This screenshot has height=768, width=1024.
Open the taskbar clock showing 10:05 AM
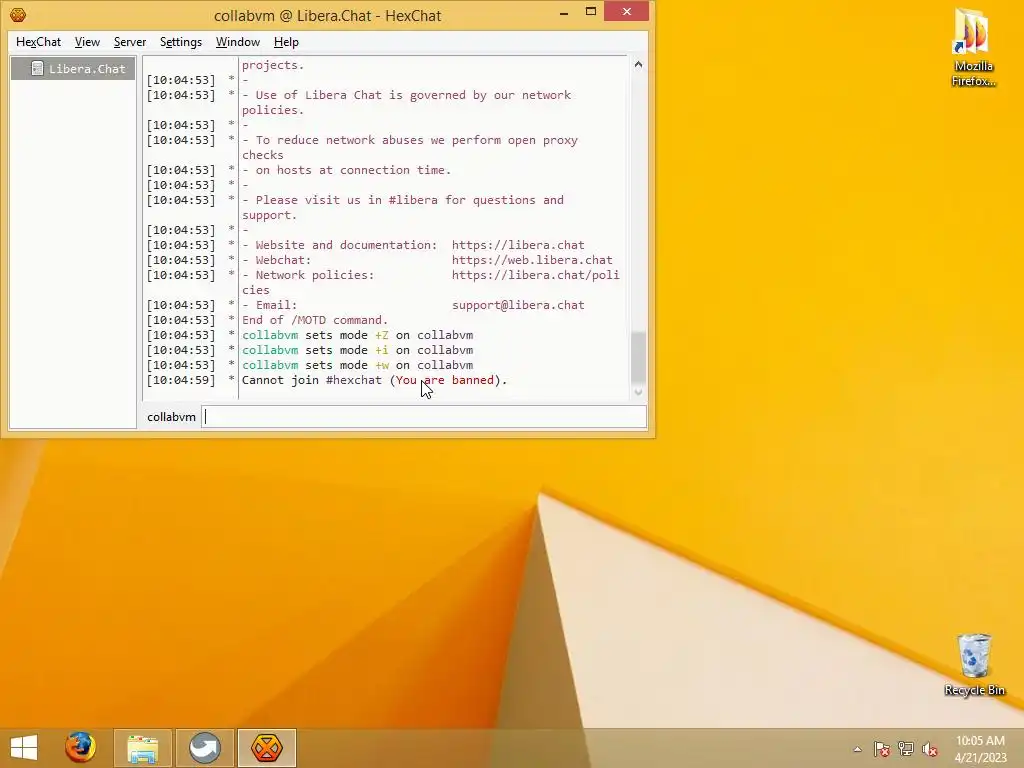(980, 749)
